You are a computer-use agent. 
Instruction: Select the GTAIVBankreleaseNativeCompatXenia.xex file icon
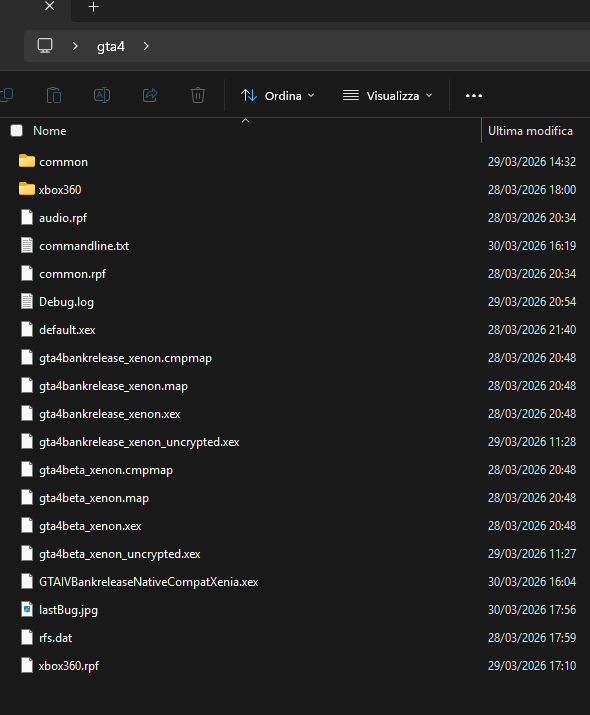27,581
